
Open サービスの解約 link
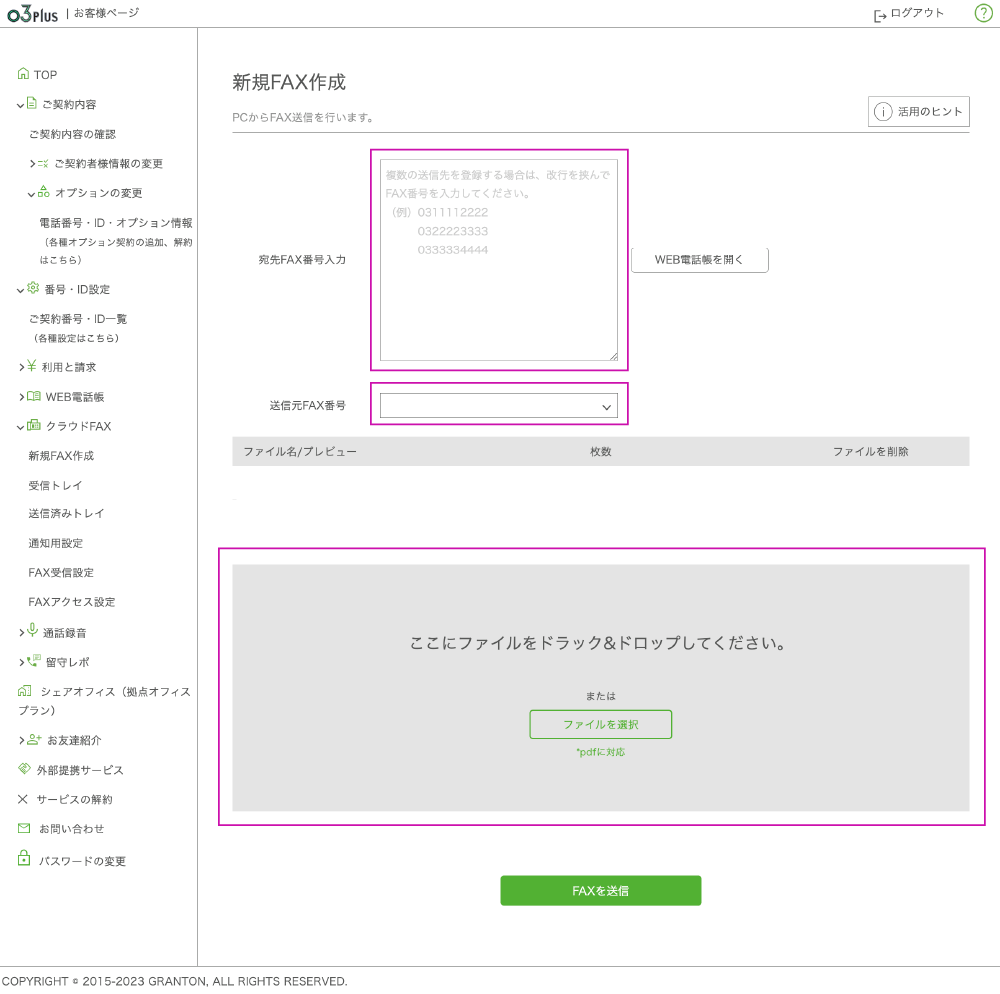click(74, 800)
